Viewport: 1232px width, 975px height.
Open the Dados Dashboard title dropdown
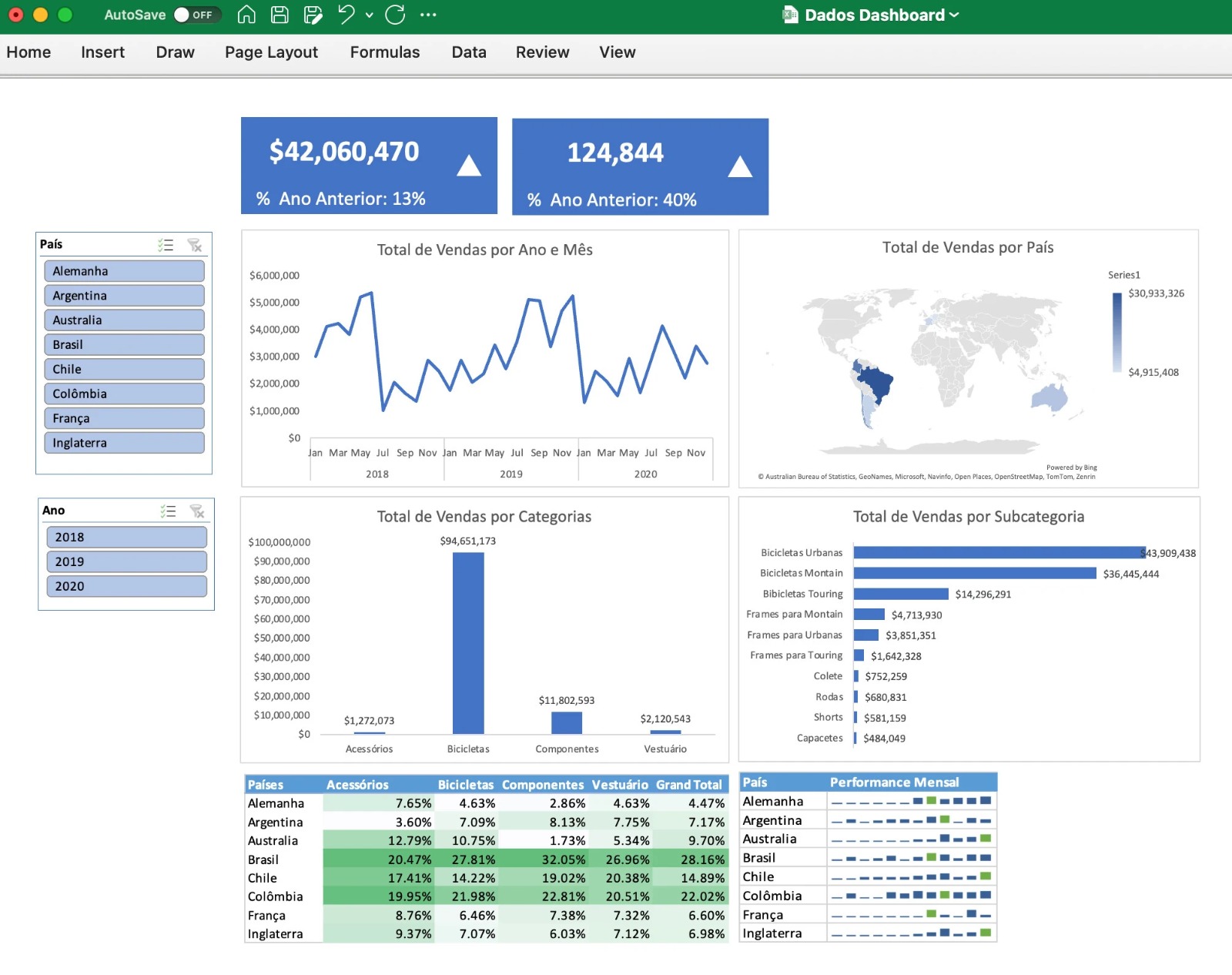954,15
